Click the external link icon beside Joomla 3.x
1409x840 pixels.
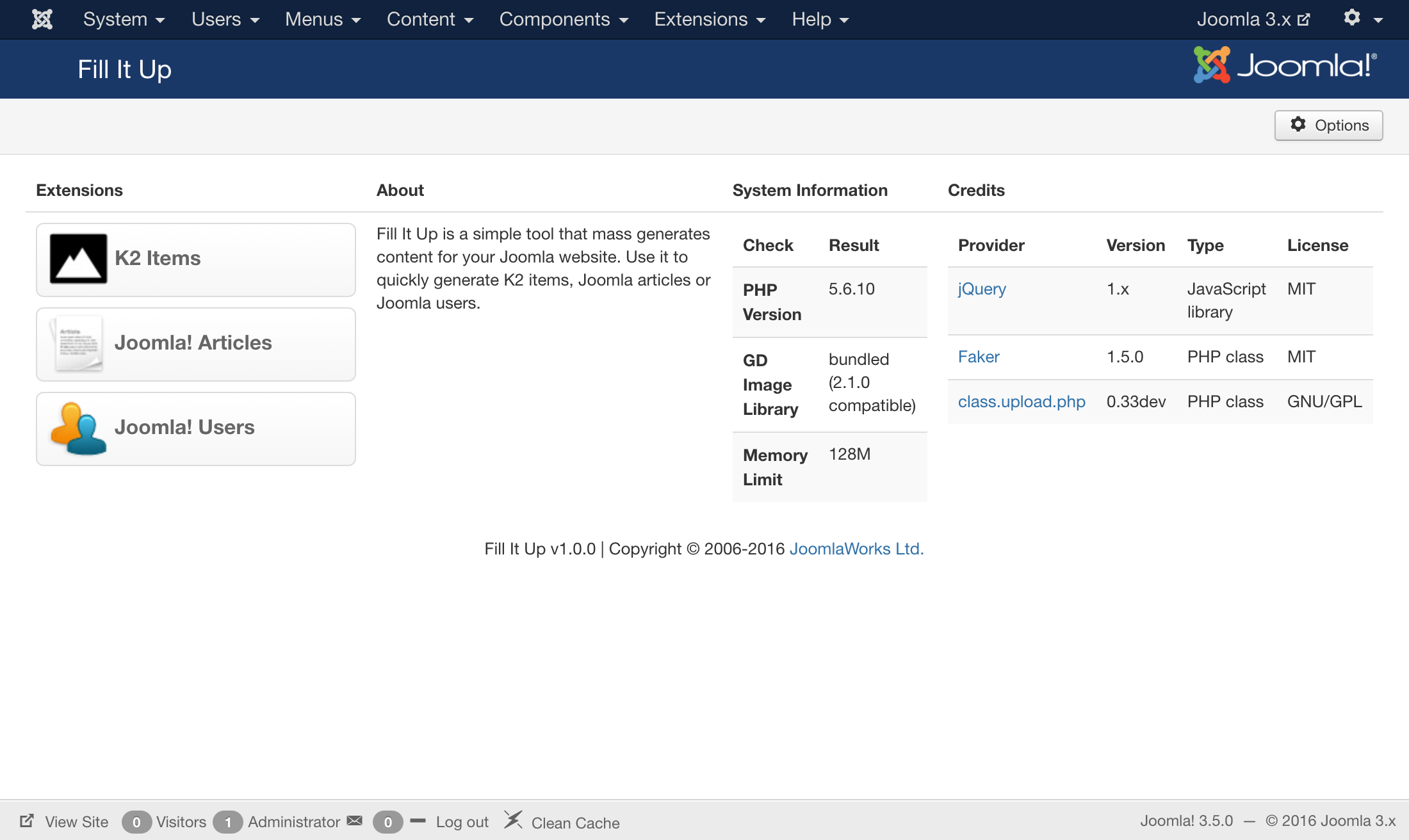click(1303, 20)
